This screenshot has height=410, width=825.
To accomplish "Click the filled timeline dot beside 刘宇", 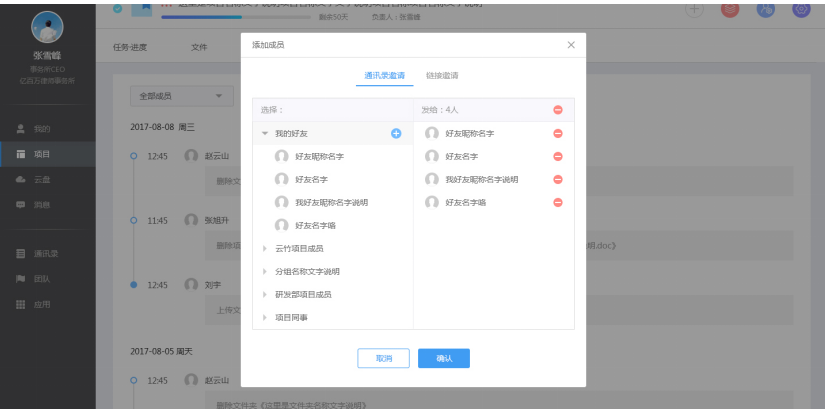I will pos(134,285).
